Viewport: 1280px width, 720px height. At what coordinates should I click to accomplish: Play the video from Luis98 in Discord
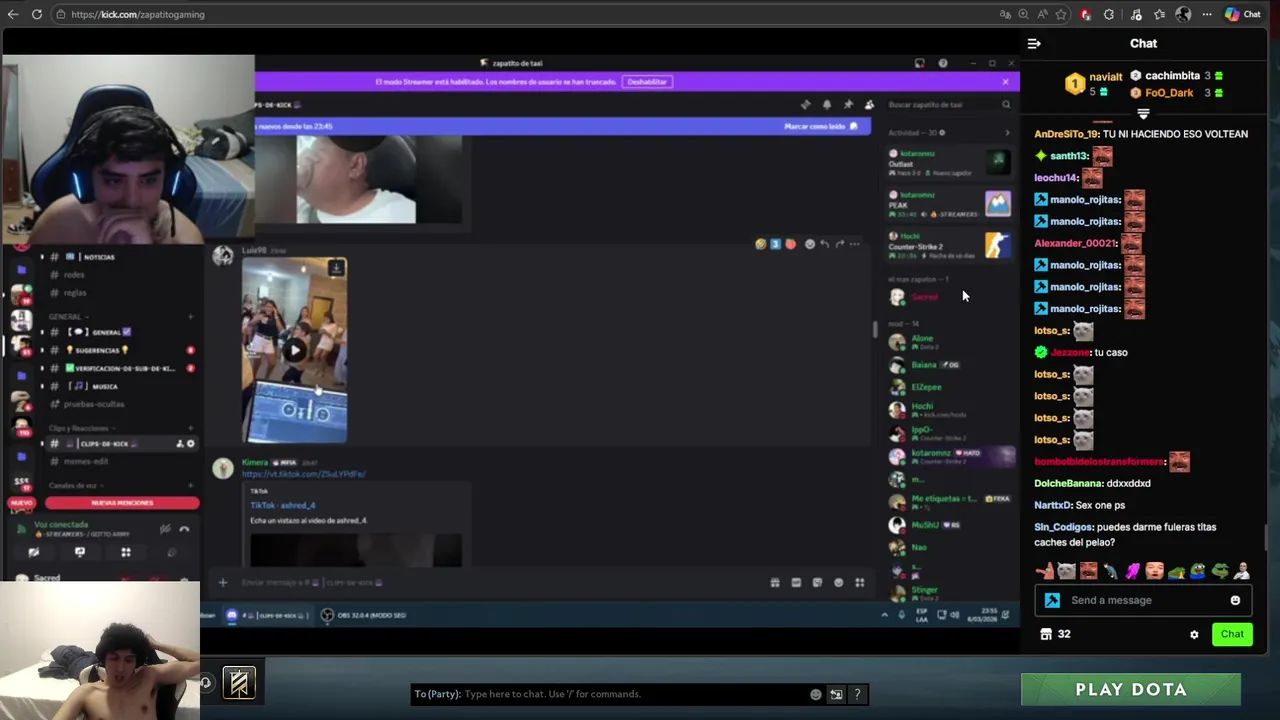point(294,350)
